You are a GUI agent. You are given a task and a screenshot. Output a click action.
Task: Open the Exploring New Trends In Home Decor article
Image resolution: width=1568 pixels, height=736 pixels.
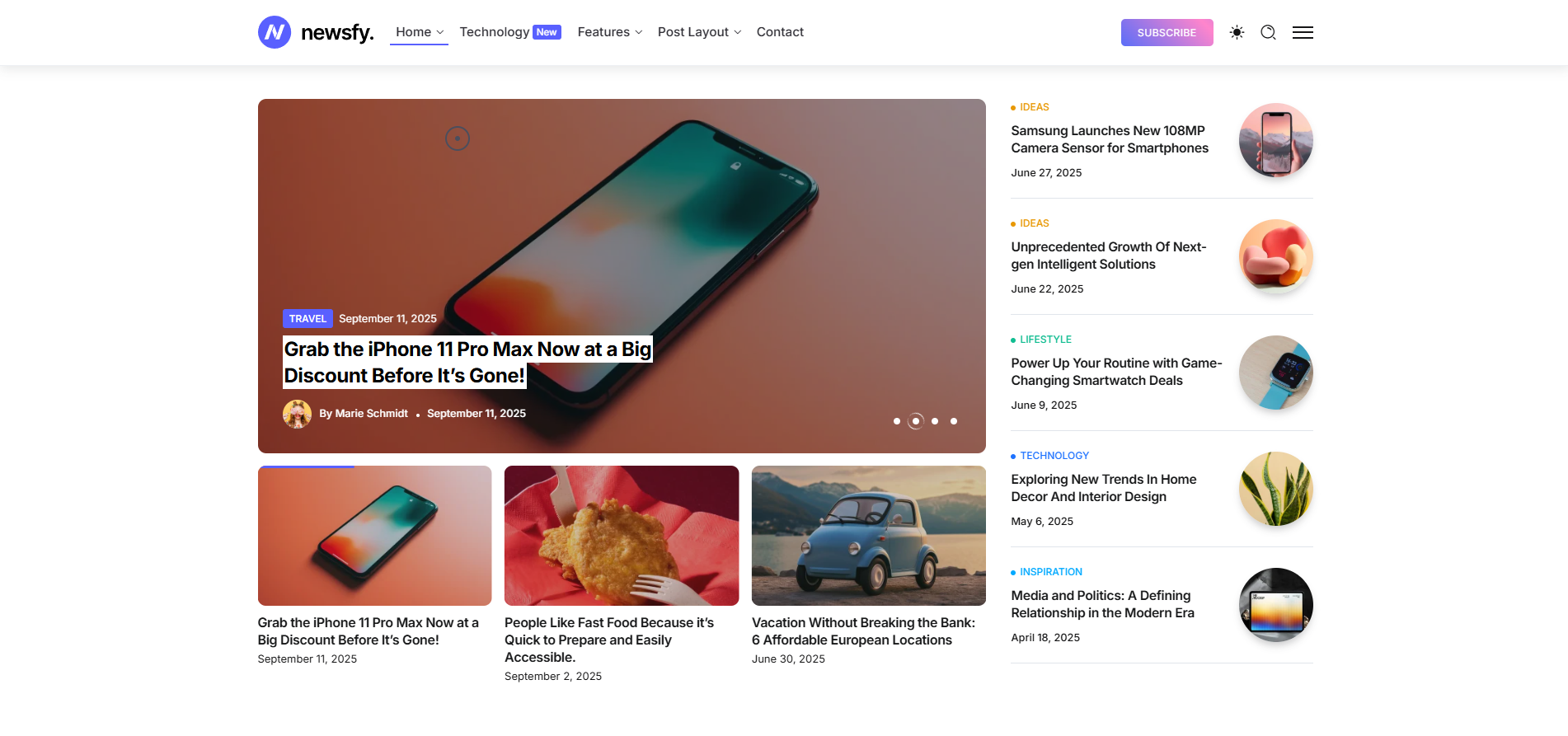point(1104,488)
